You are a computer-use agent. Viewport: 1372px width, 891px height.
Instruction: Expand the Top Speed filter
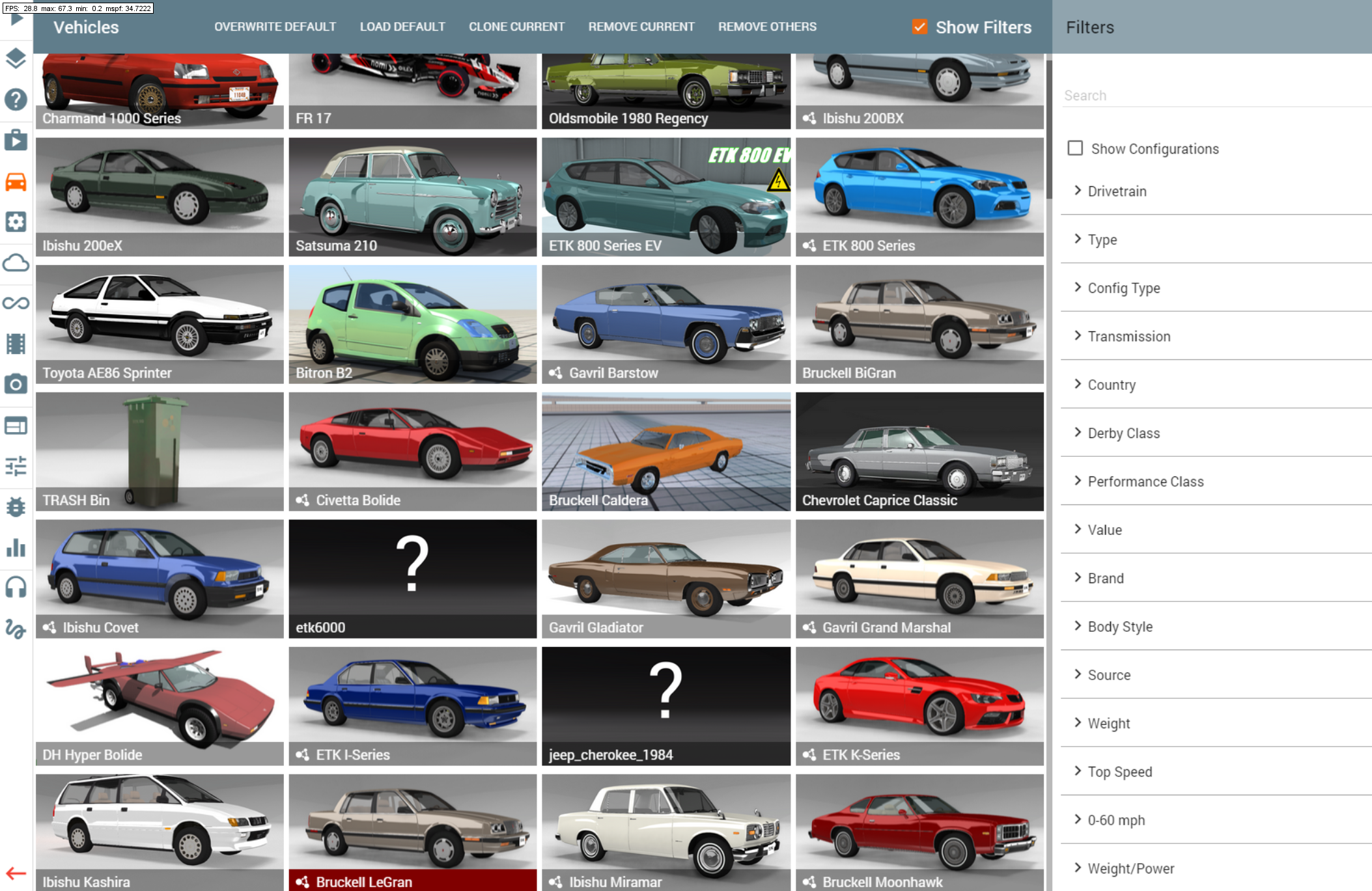tap(1216, 772)
